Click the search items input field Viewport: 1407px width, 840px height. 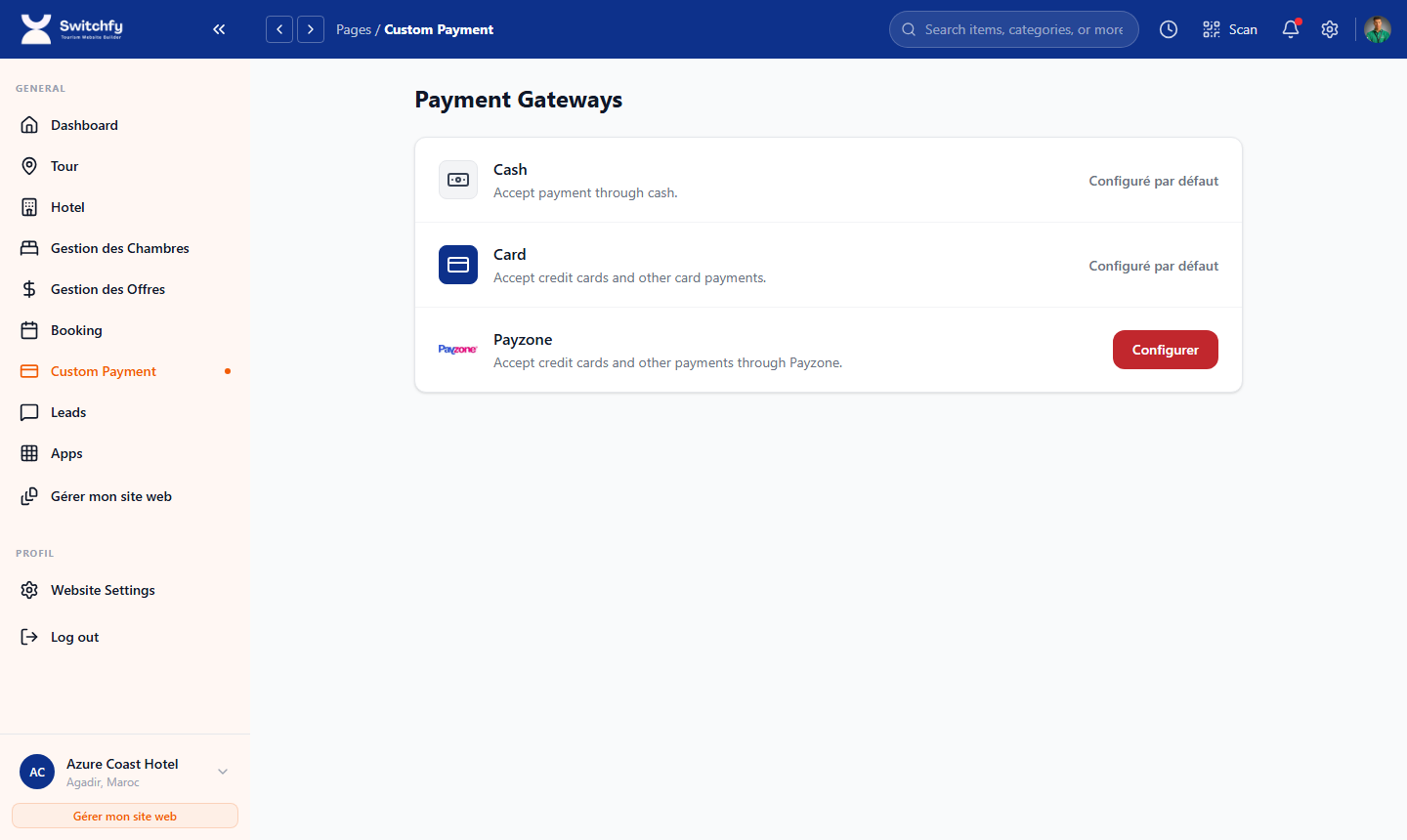pos(1023,29)
